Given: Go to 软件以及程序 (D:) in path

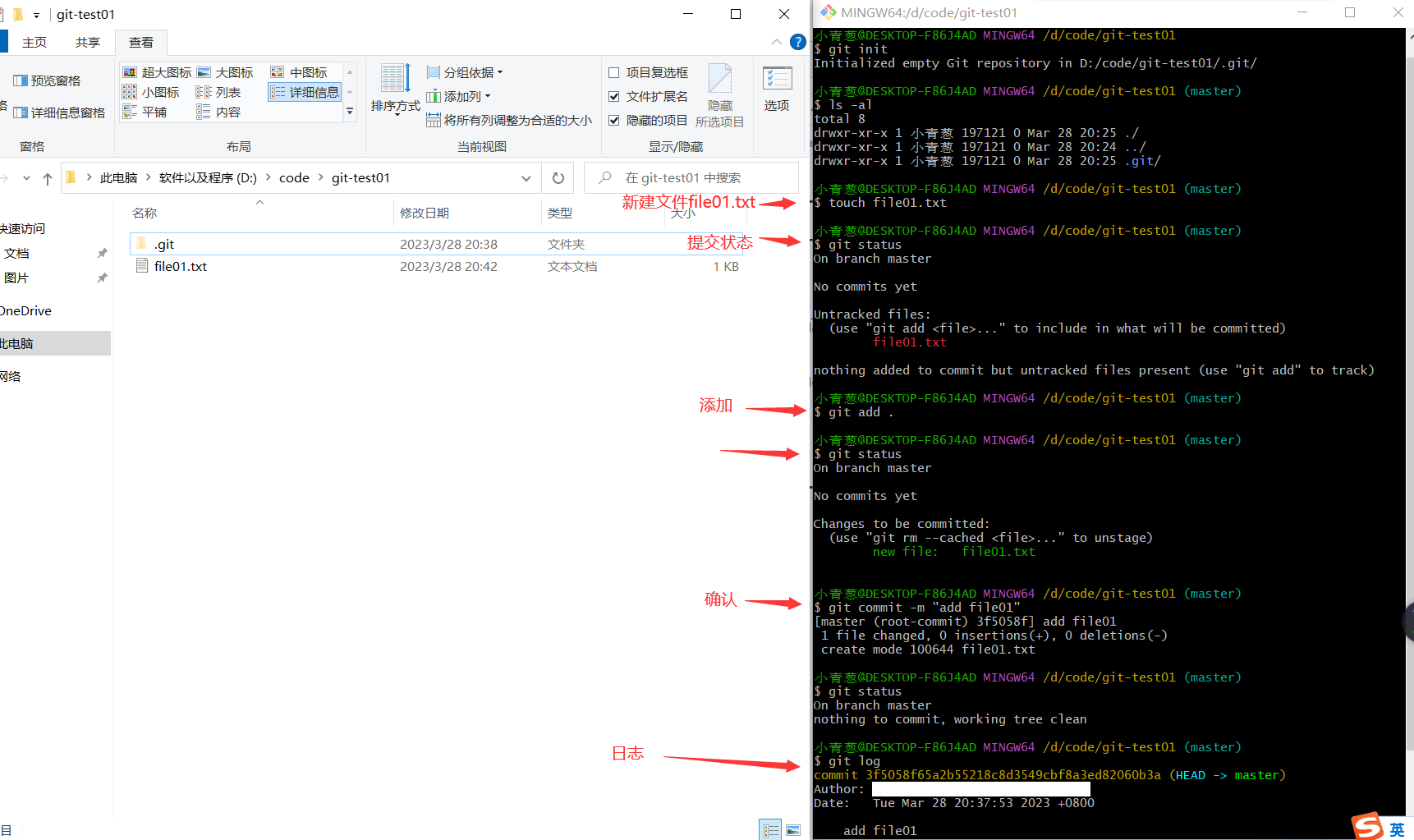Looking at the screenshot, I should click(208, 177).
